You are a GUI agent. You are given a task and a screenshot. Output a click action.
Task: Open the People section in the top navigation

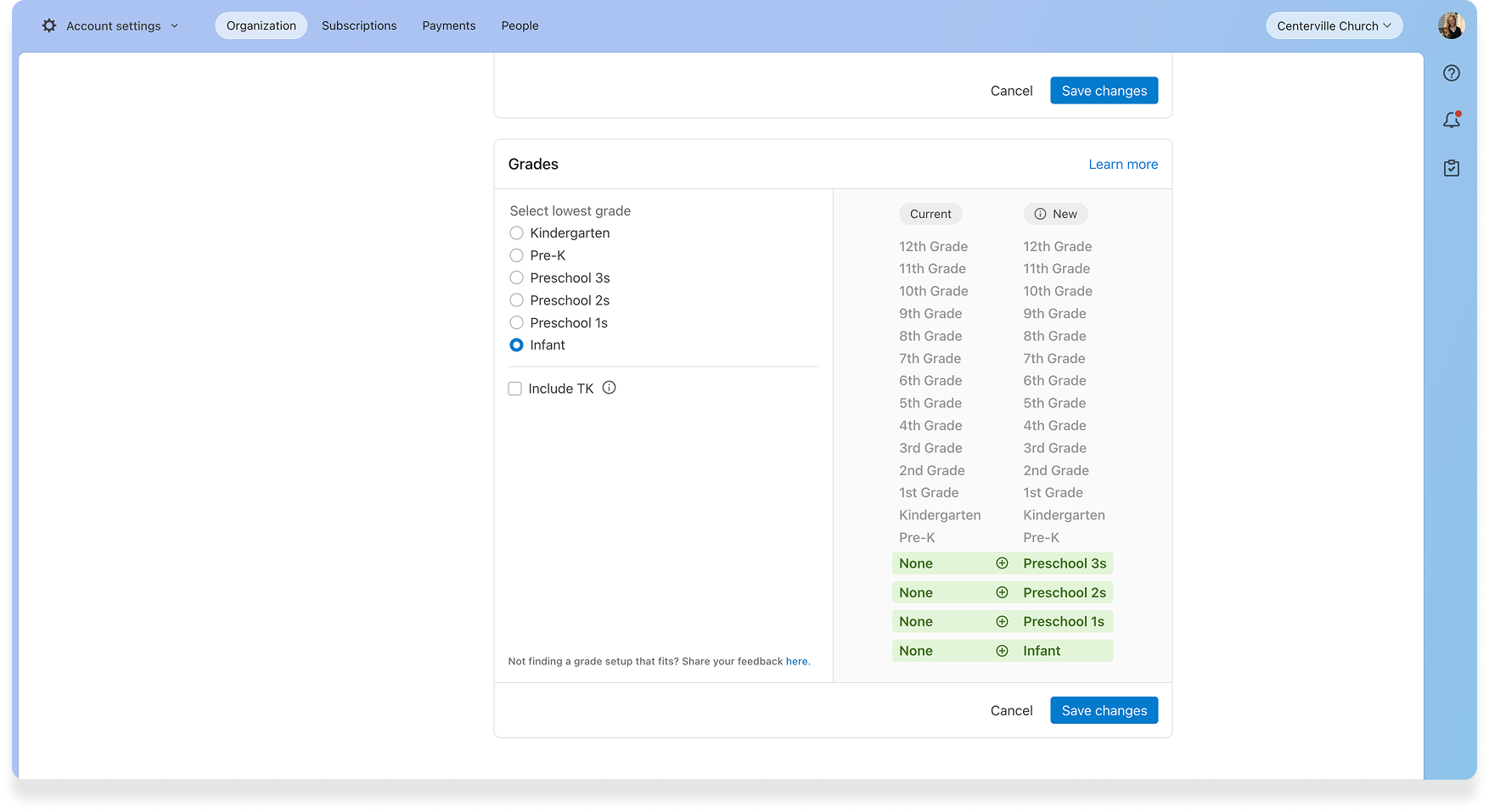(x=520, y=25)
